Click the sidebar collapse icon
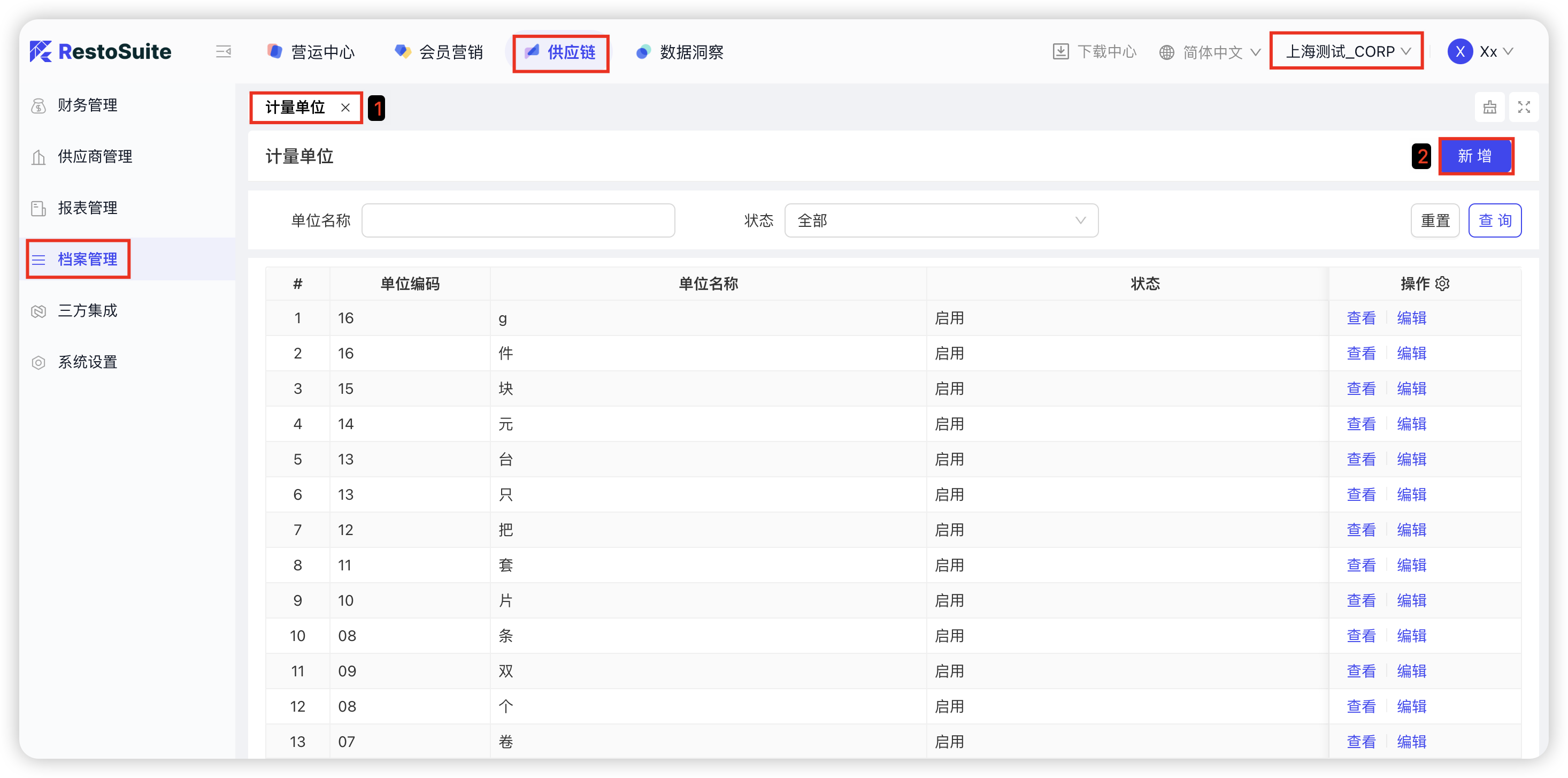1568x778 pixels. click(x=224, y=52)
